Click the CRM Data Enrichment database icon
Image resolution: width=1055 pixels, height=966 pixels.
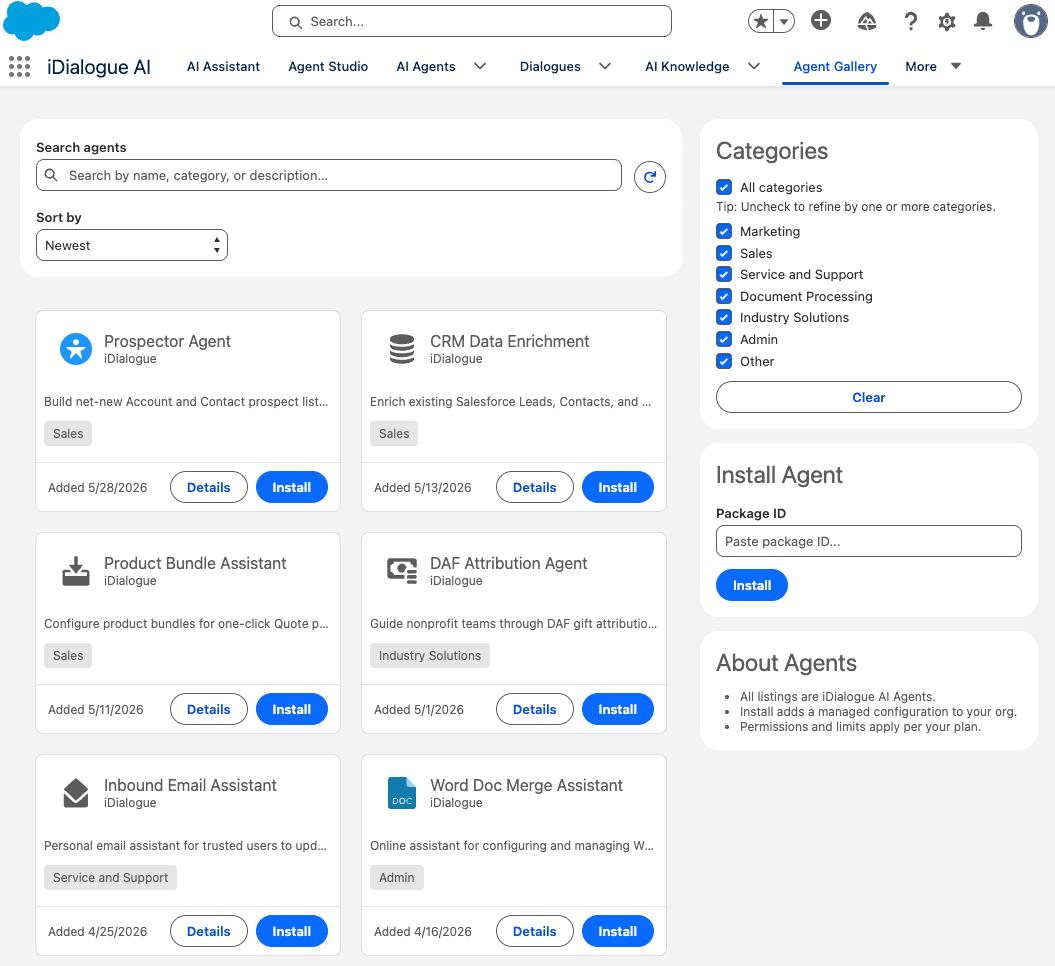402,349
